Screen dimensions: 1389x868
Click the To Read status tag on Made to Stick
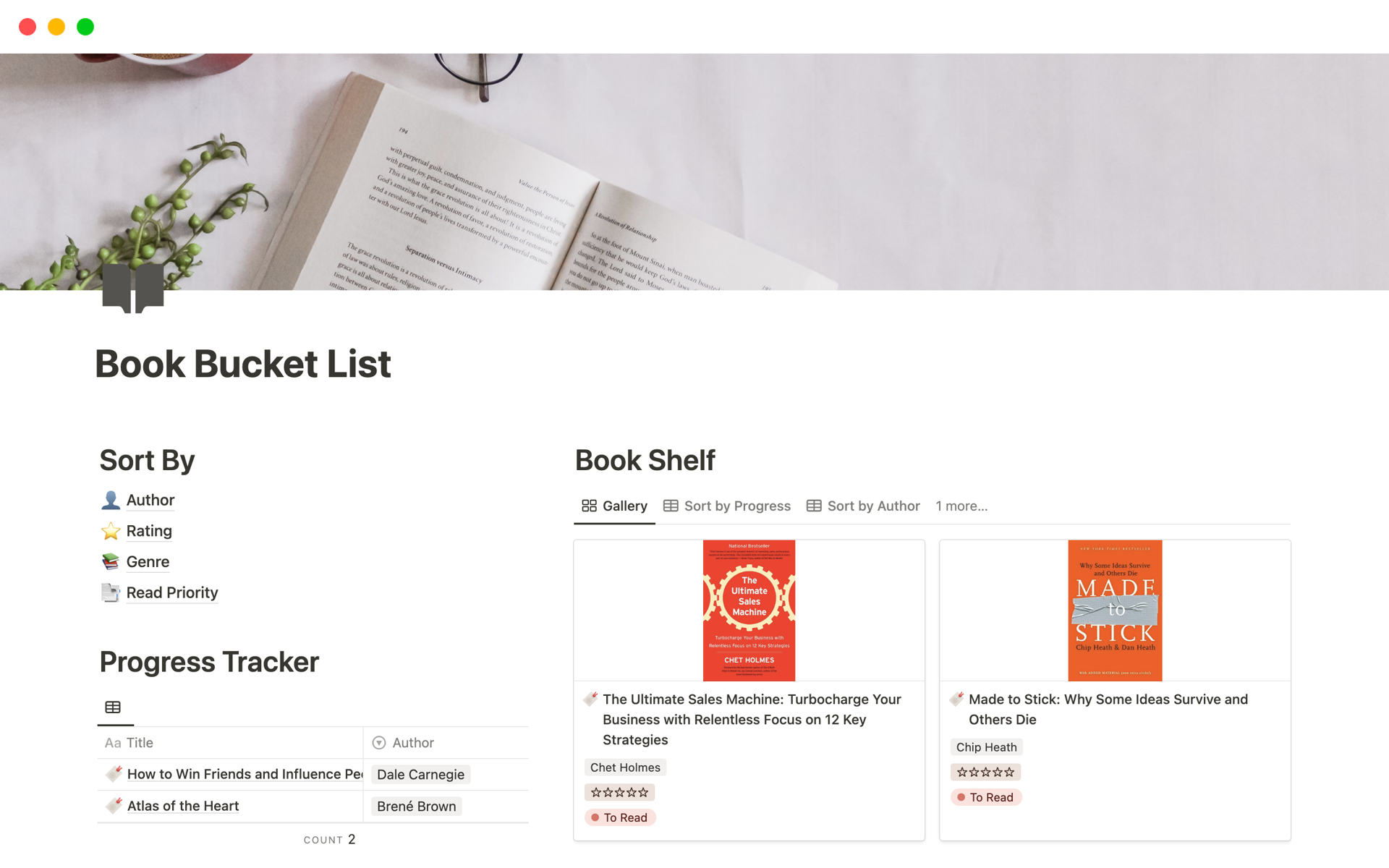pos(986,797)
